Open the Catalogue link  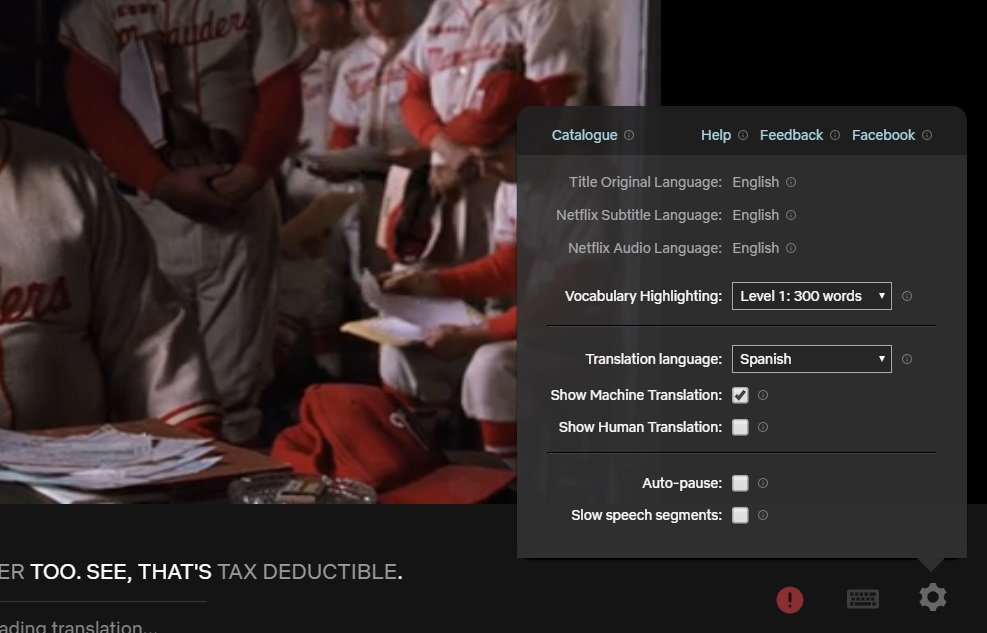(584, 135)
